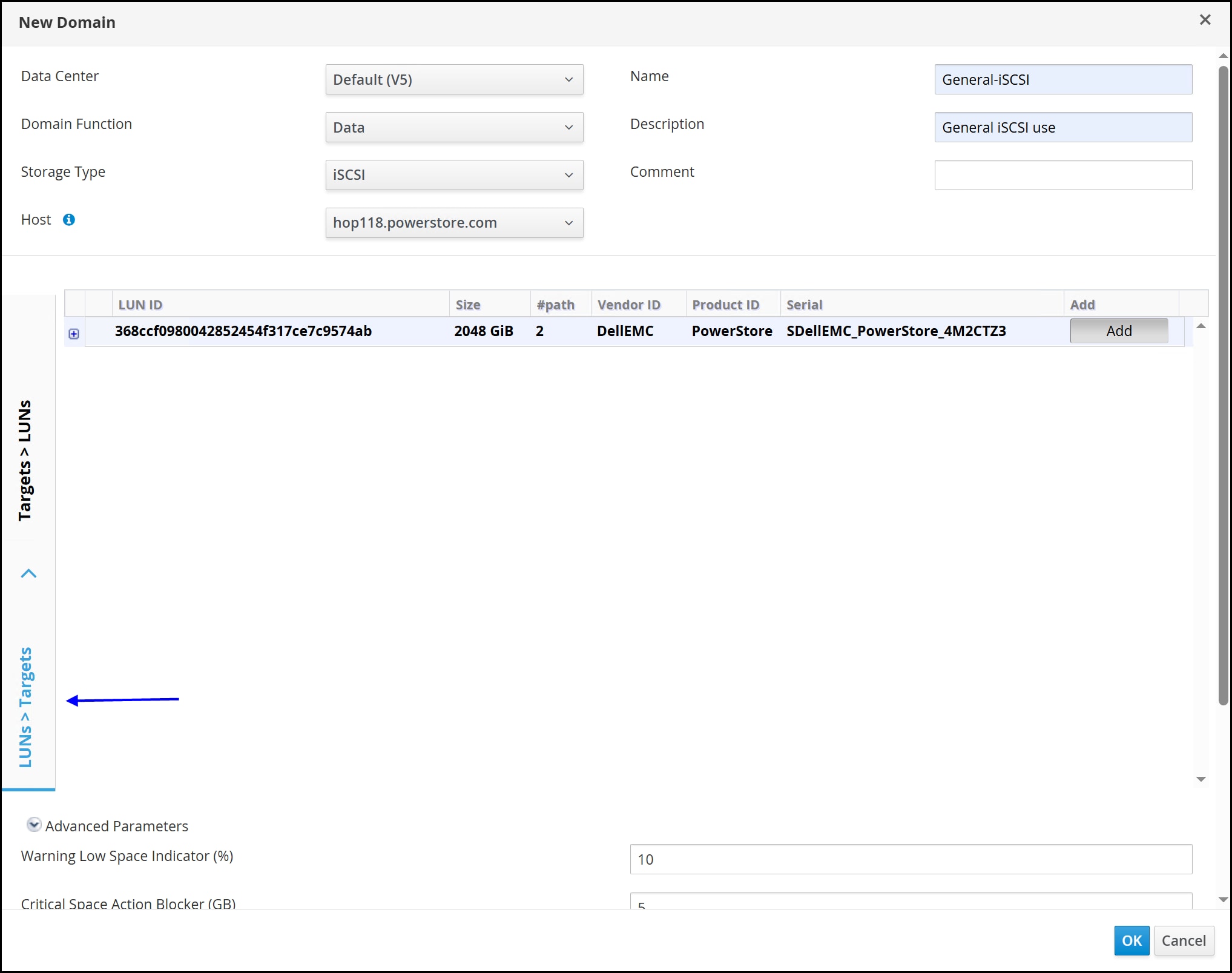Click the #path column header

point(561,305)
